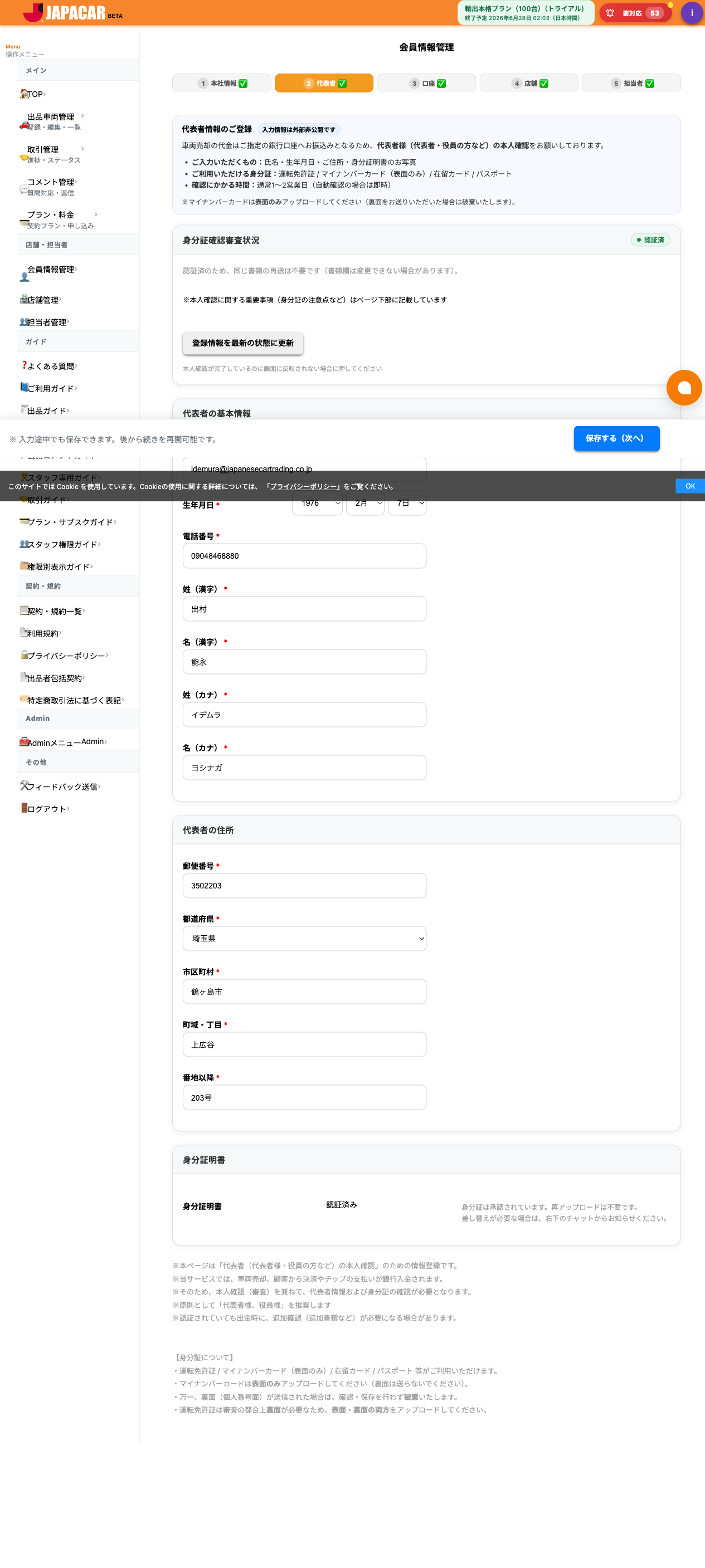Image resolution: width=705 pixels, height=1568 pixels.
Task: Click the staff permission guide icon
Action: [25, 544]
